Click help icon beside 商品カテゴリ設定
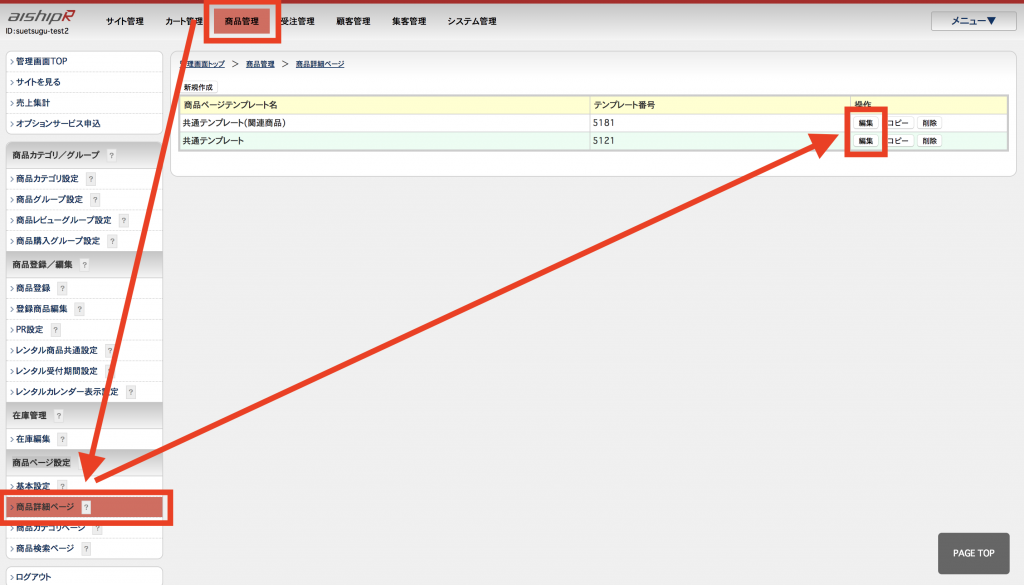Image resolution: width=1024 pixels, height=585 pixels. click(91, 179)
